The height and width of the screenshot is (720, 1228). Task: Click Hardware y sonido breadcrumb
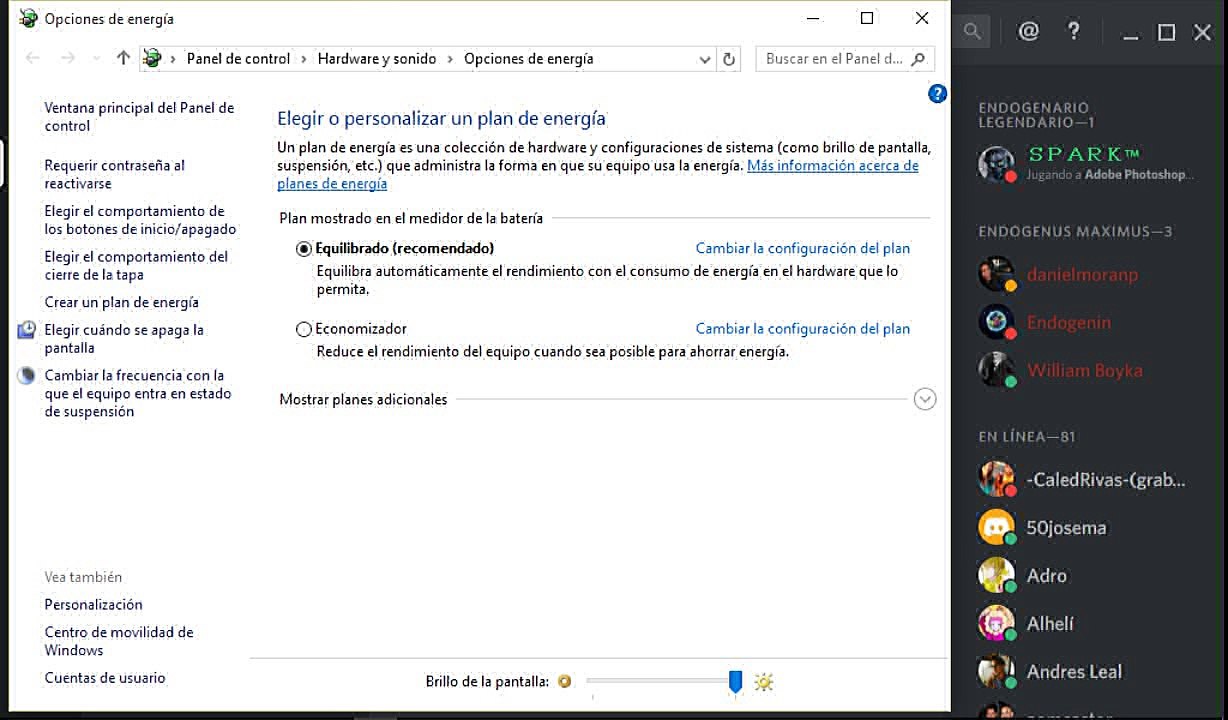(377, 59)
